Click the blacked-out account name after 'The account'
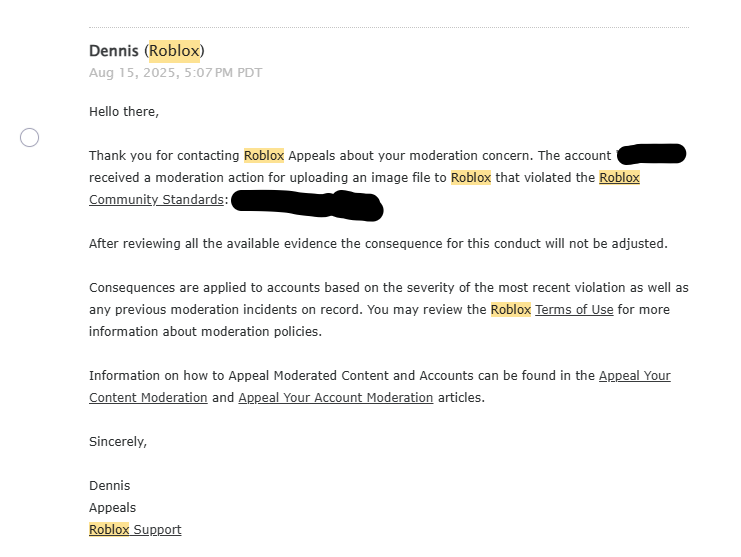This screenshot has height=557, width=741. pos(651,154)
